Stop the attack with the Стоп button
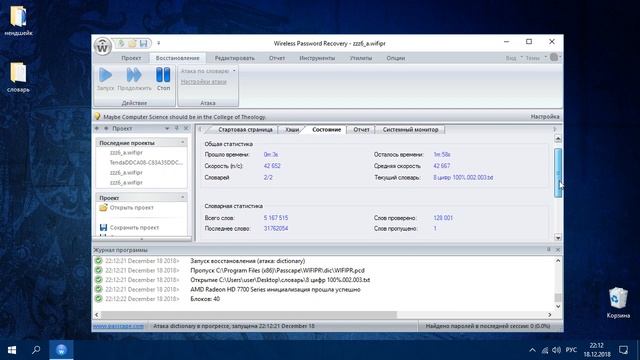 (163, 79)
